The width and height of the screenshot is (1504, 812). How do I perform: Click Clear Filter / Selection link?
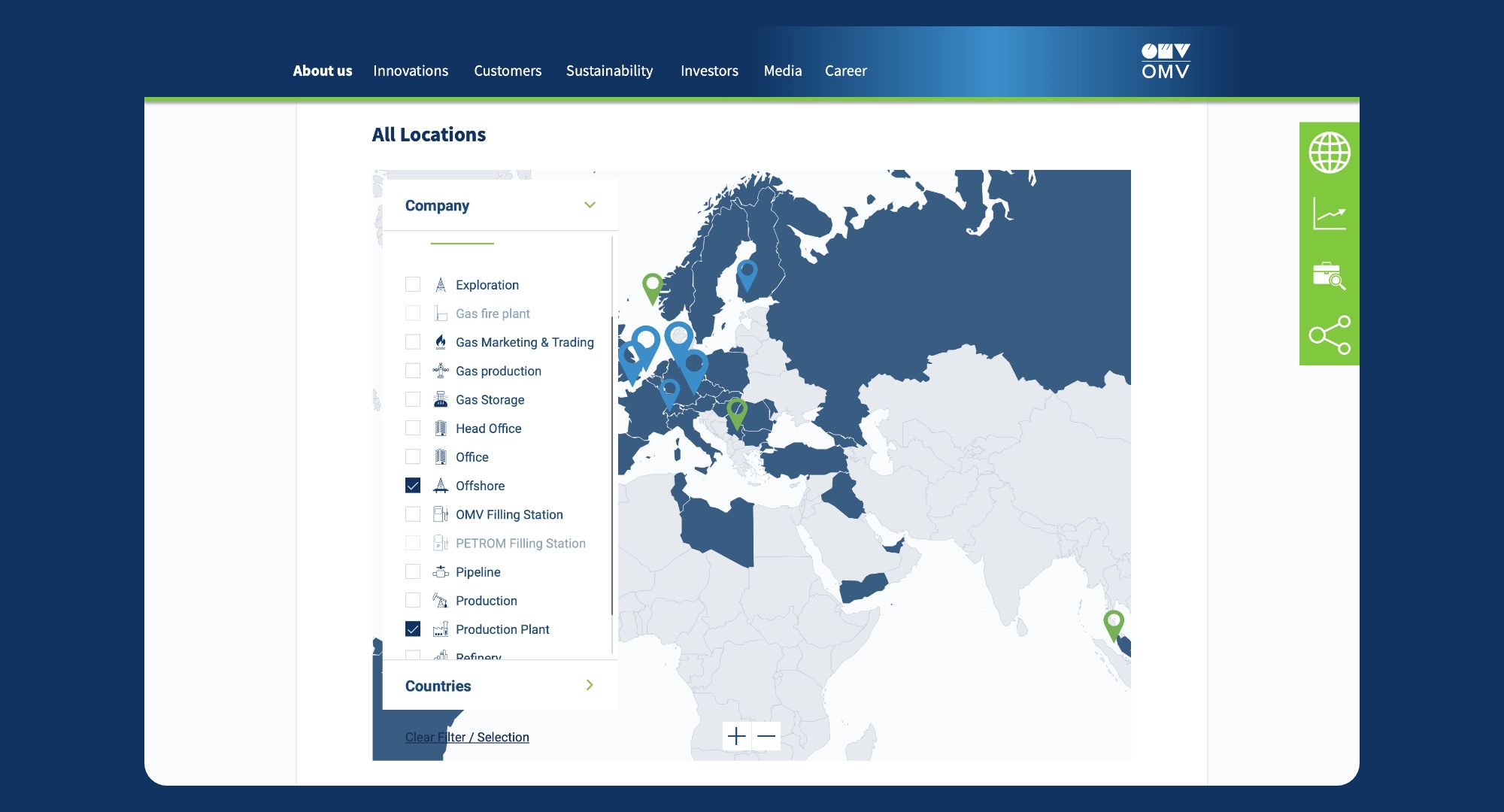coord(467,737)
